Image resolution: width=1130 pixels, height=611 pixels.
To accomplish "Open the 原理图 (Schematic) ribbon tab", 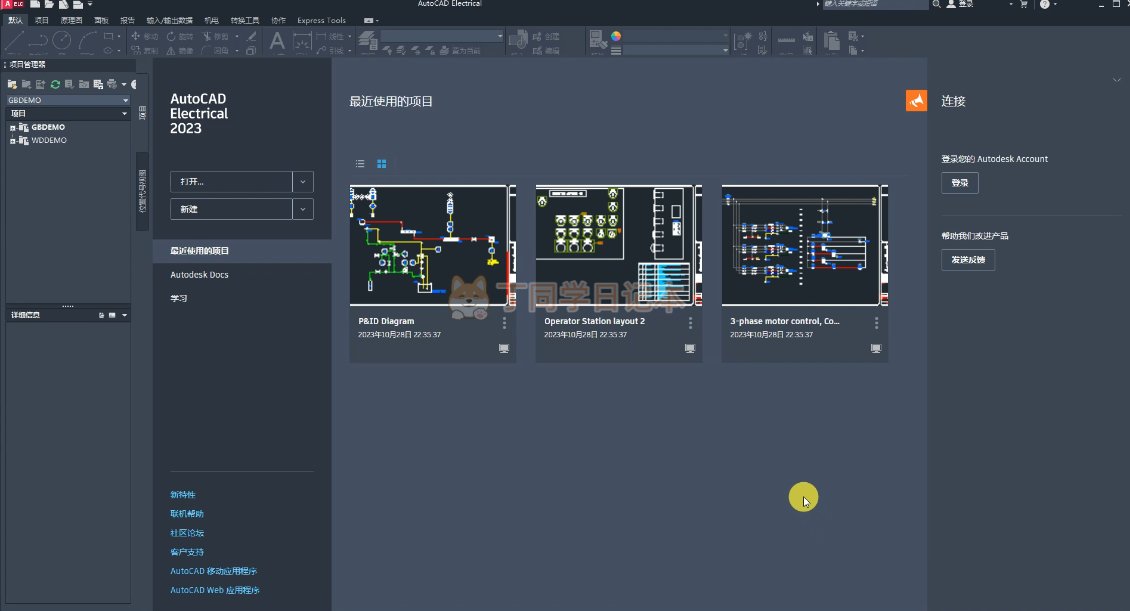I will coord(71,20).
